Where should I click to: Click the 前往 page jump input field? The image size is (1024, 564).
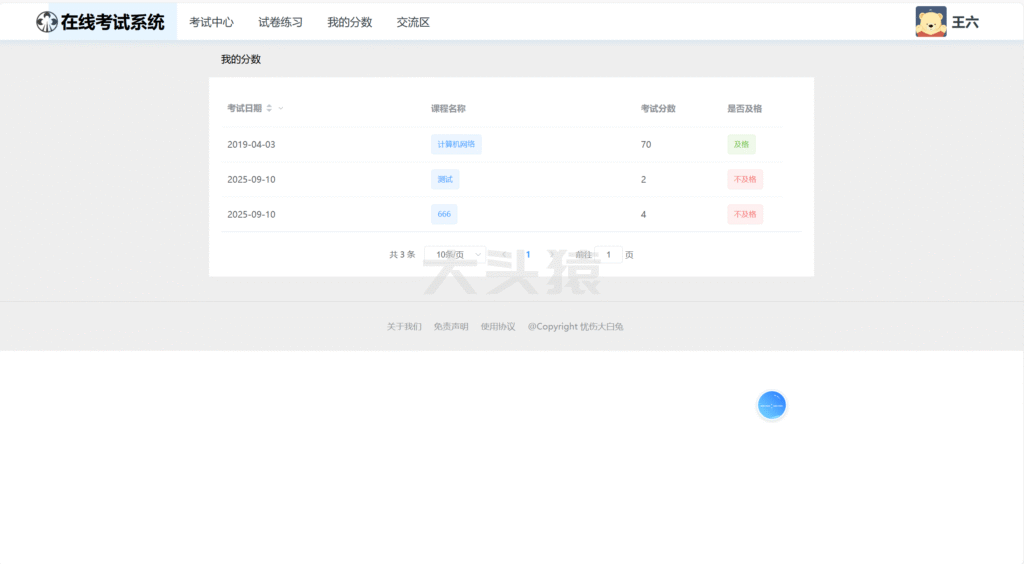[x=609, y=255]
